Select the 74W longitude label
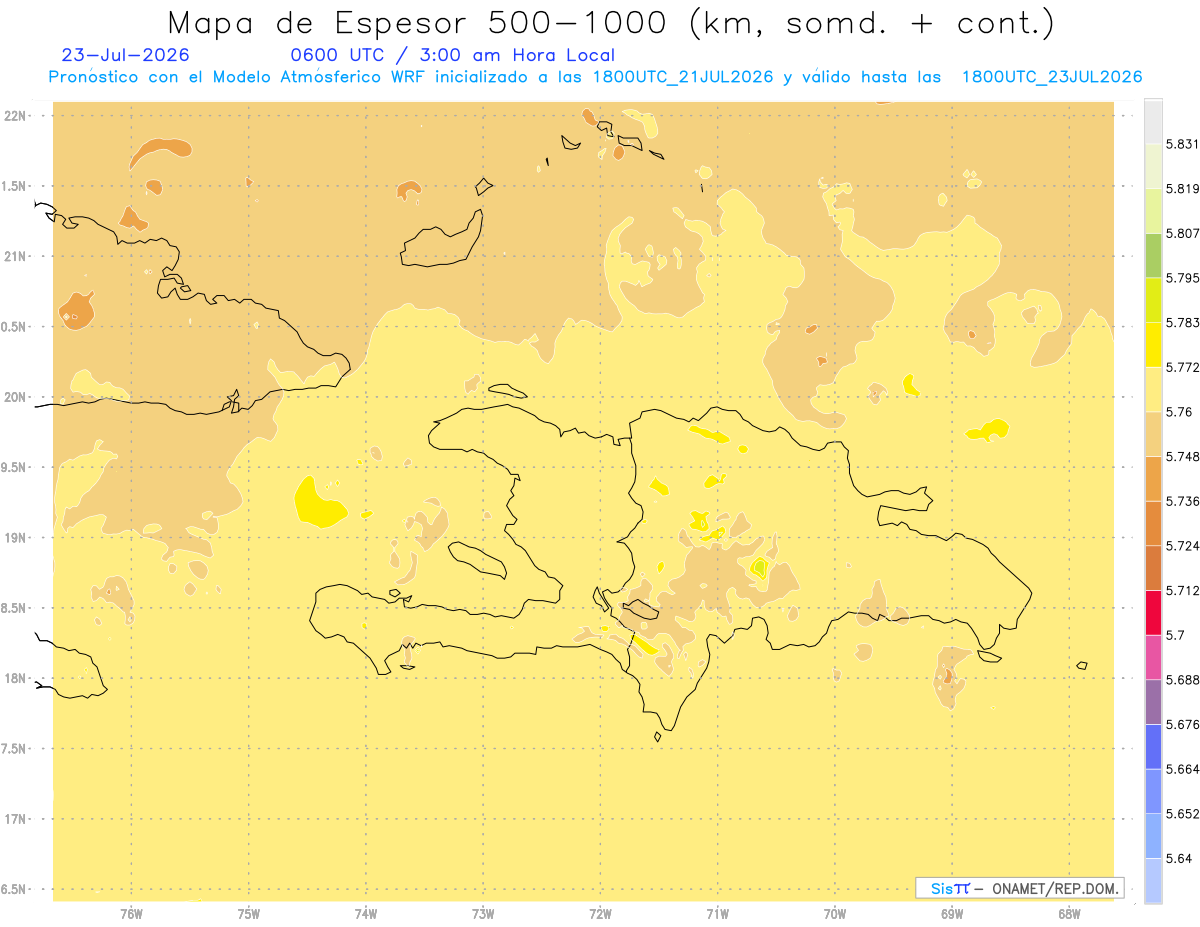The image size is (1200, 927). pos(365,914)
